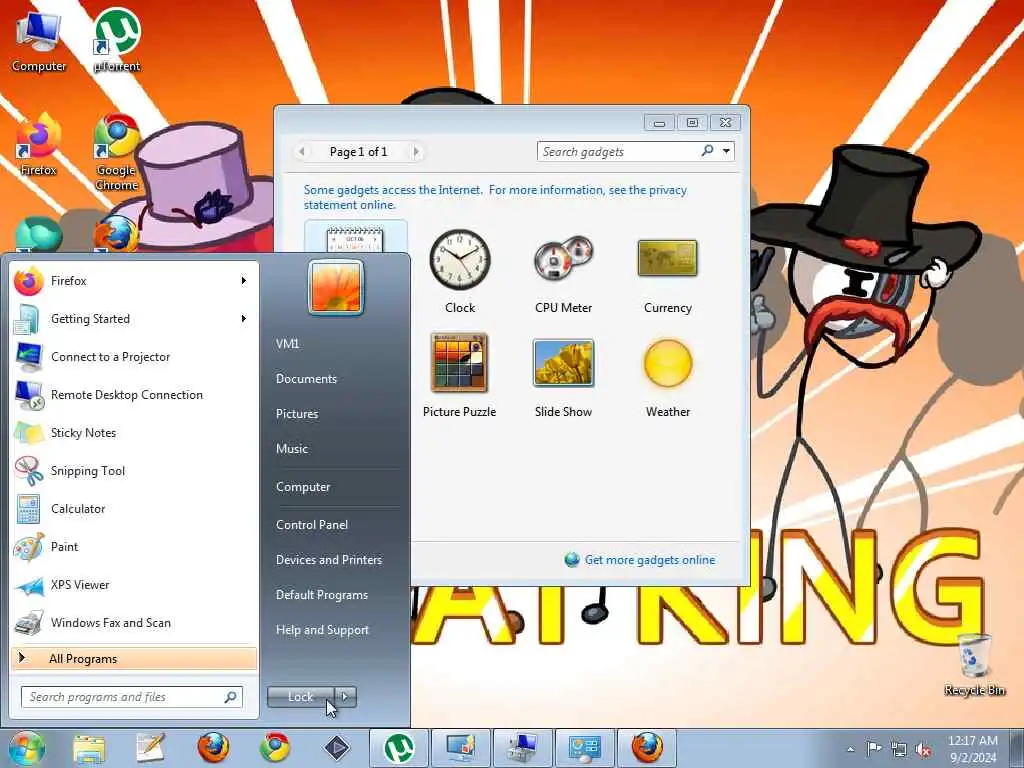This screenshot has height=768, width=1024.
Task: Go to next gadget page arrow
Action: 416,152
